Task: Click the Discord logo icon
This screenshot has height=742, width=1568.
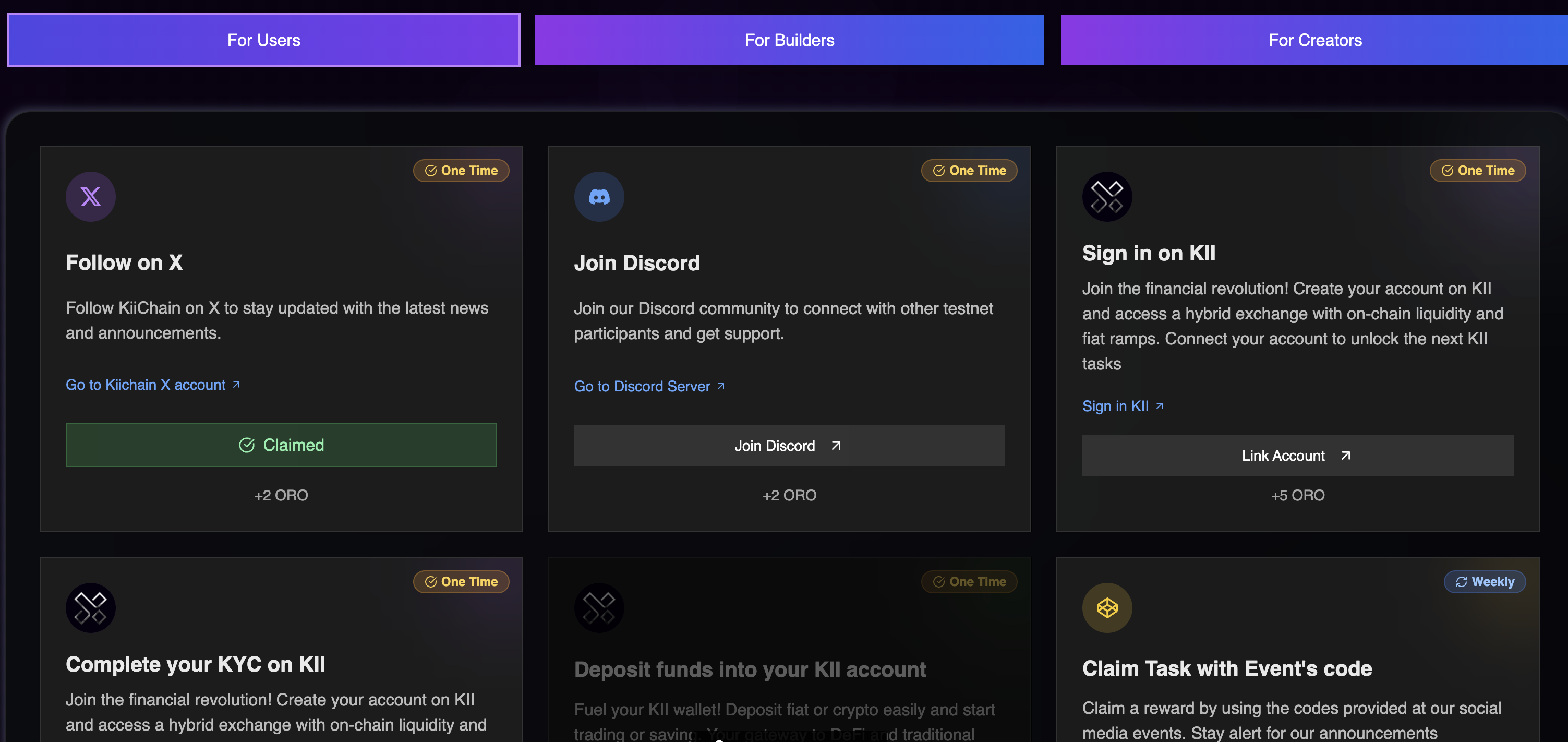Action: [x=599, y=197]
